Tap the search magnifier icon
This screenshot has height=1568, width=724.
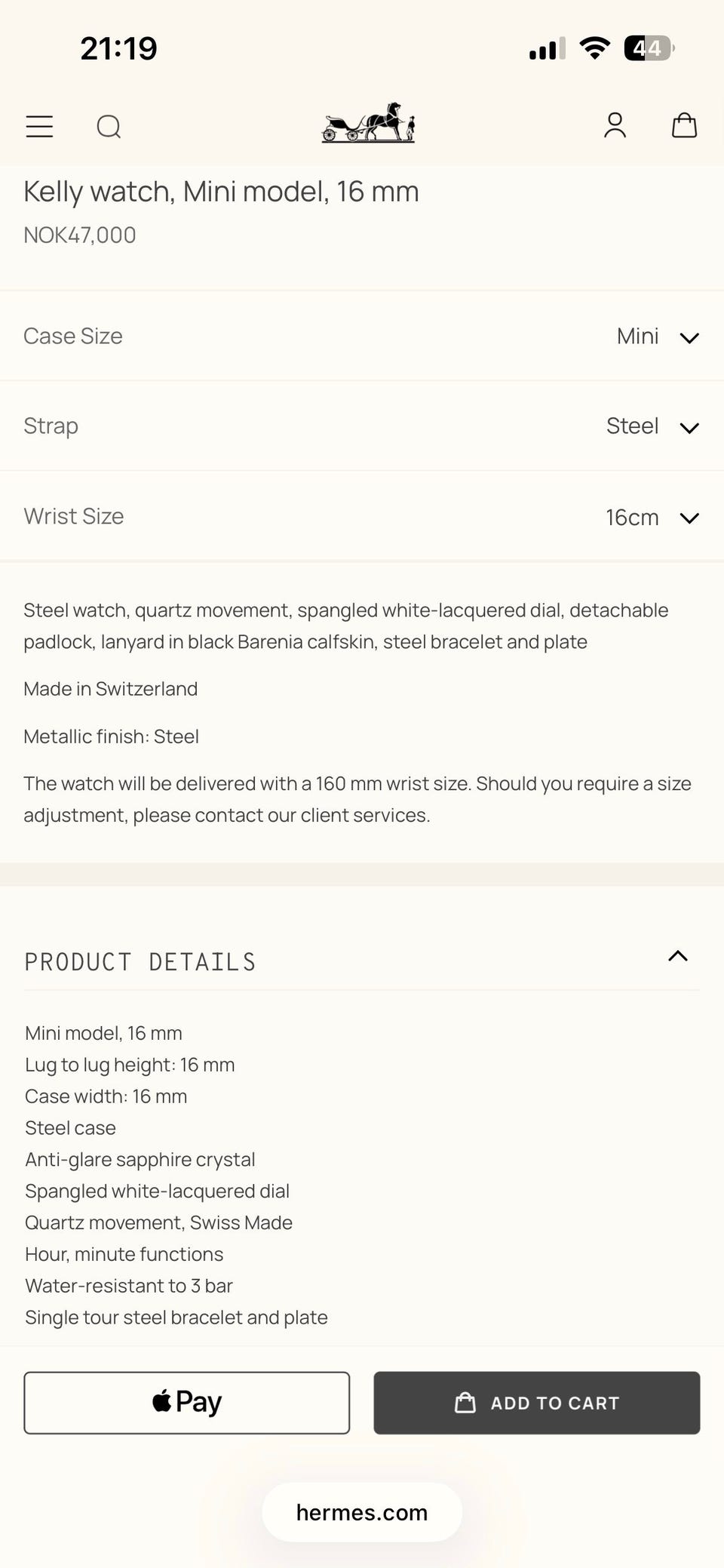(109, 126)
